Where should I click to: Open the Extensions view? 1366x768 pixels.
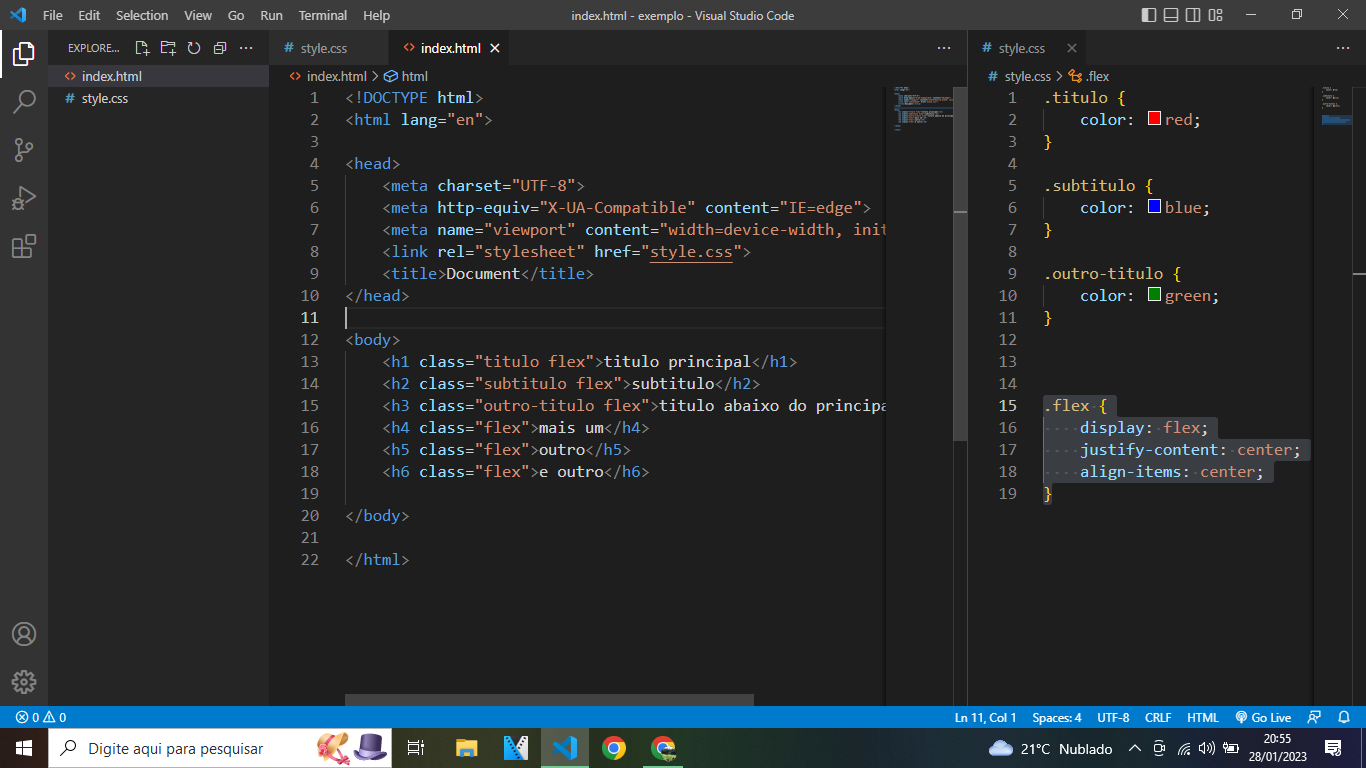point(24,246)
